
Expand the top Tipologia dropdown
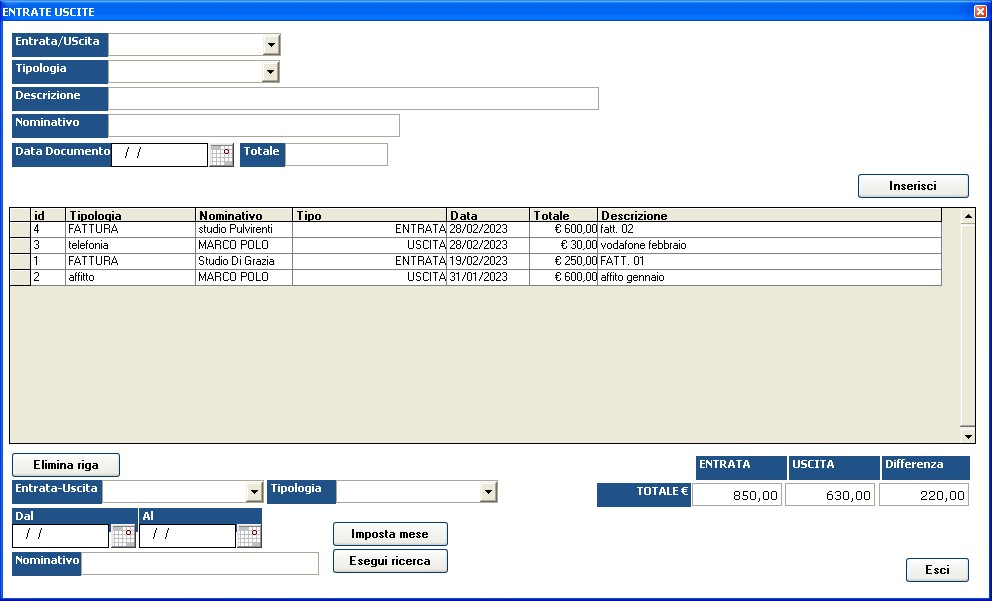[x=270, y=71]
